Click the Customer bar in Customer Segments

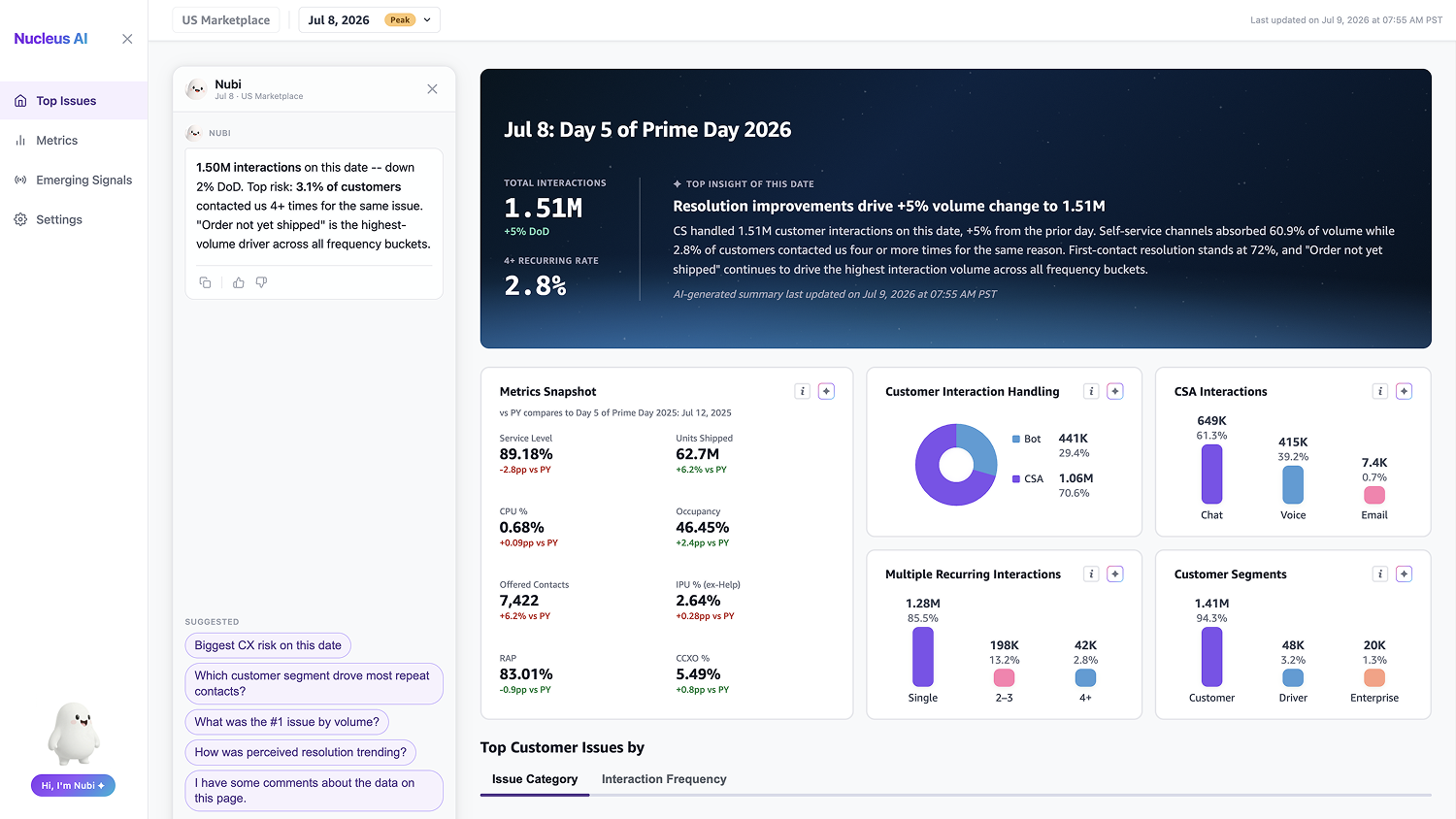click(x=1211, y=657)
